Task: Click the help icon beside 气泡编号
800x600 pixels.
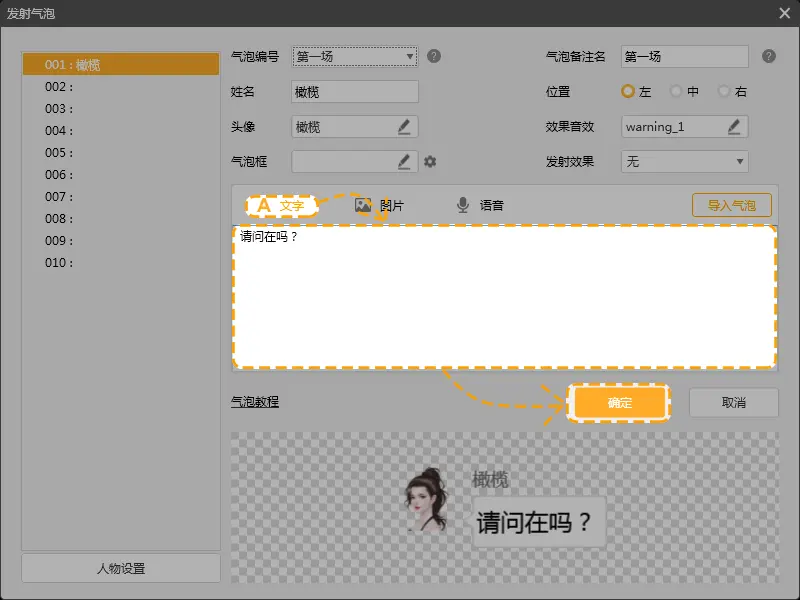Action: tap(434, 56)
